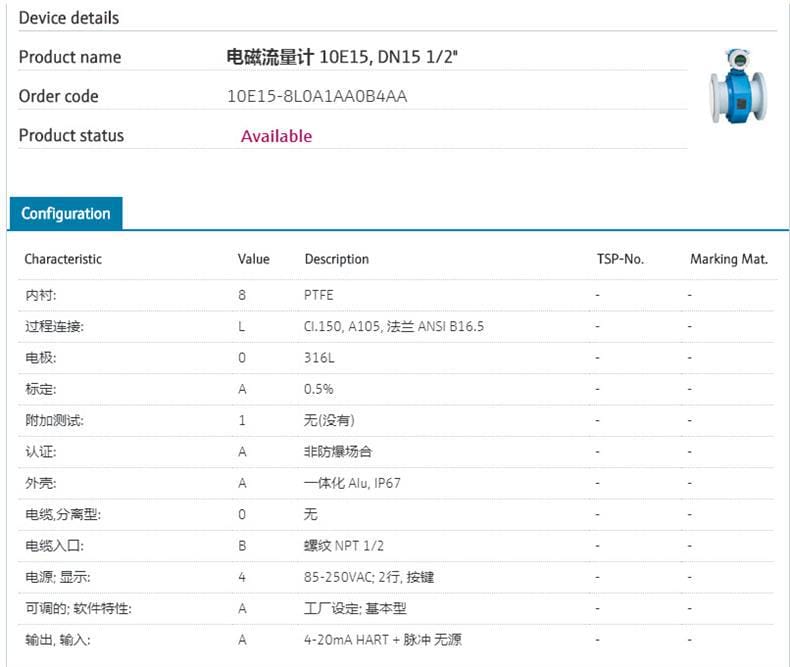Click the Device details heading
The height and width of the screenshot is (667, 790).
pyautogui.click(x=68, y=18)
